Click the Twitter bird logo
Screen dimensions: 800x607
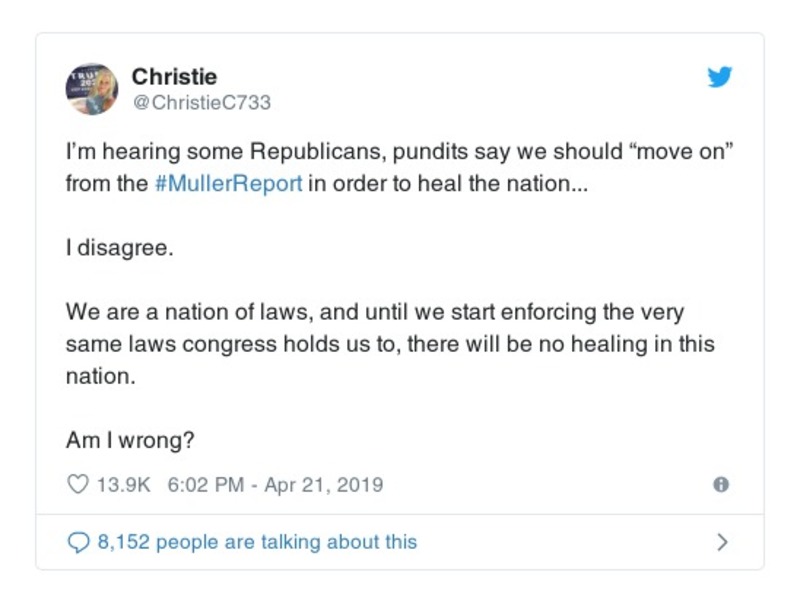coord(720,77)
